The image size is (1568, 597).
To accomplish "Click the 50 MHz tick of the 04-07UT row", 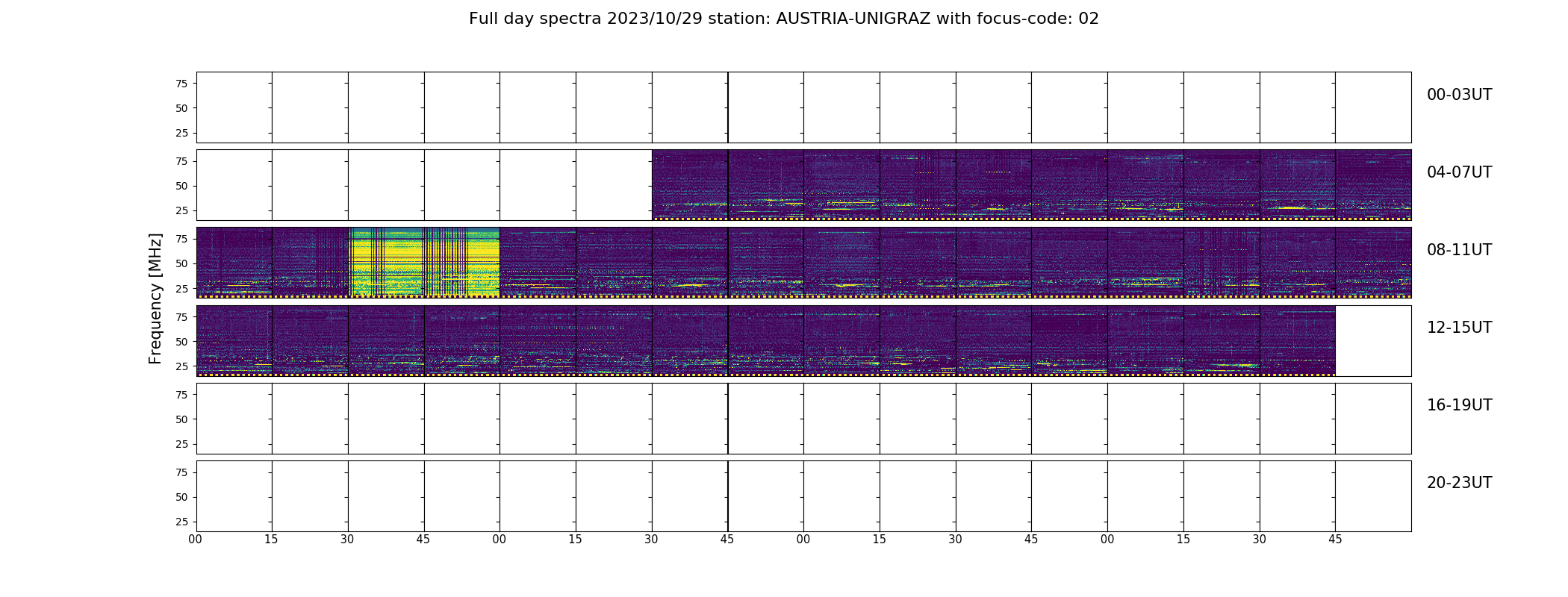I will (x=181, y=186).
